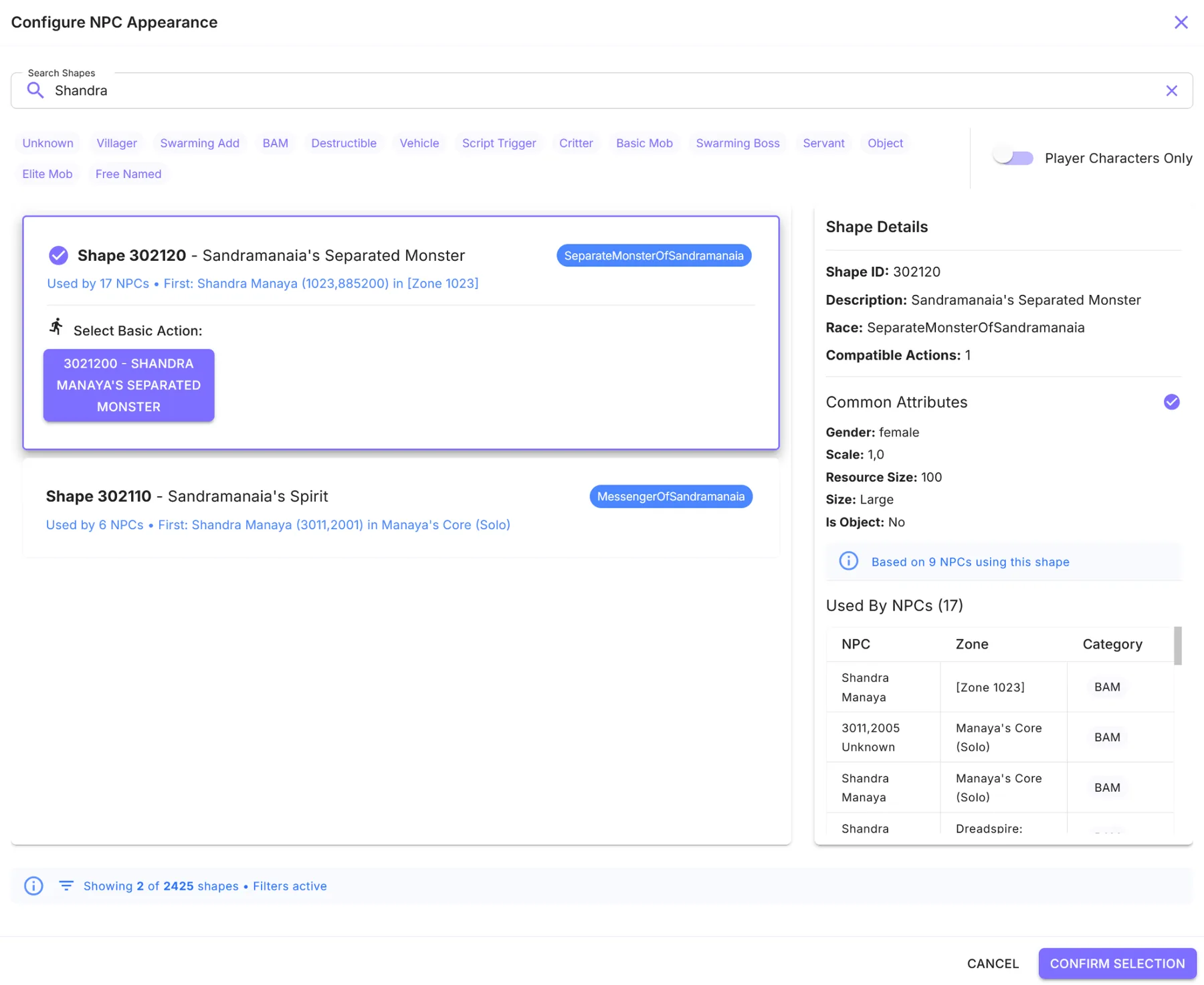Image resolution: width=1204 pixels, height=985 pixels.
Task: Toggle the Vehicle filter chip
Action: 419,143
